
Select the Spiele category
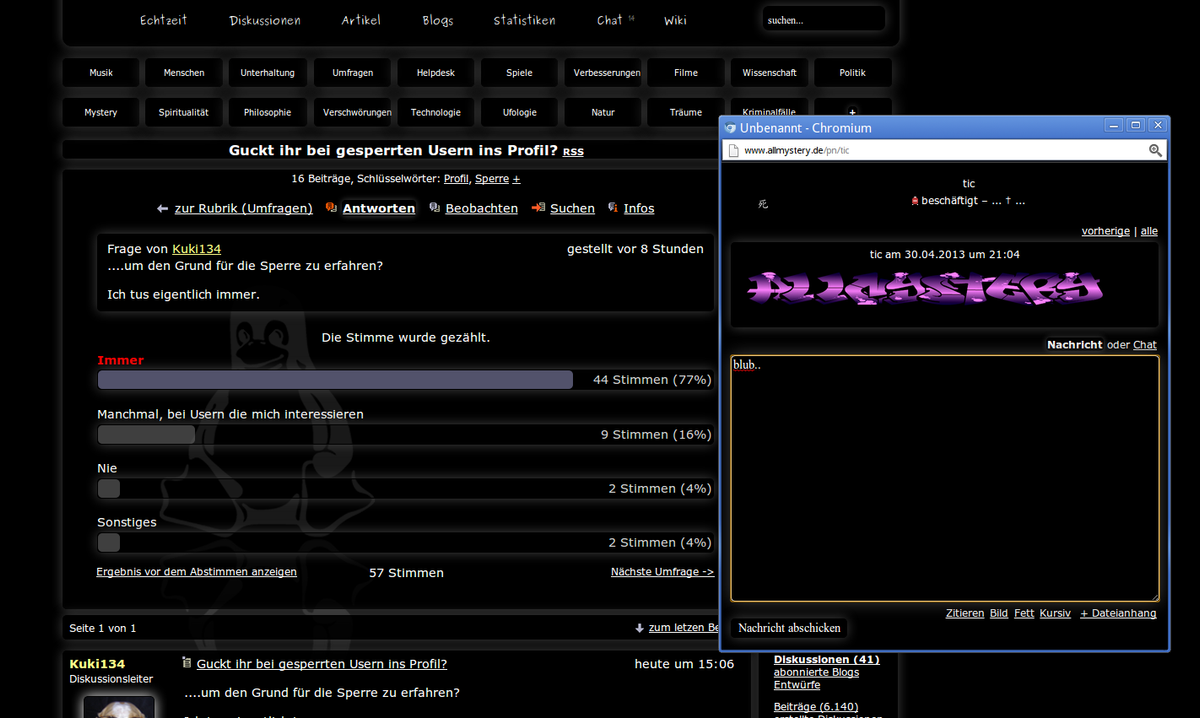519,73
